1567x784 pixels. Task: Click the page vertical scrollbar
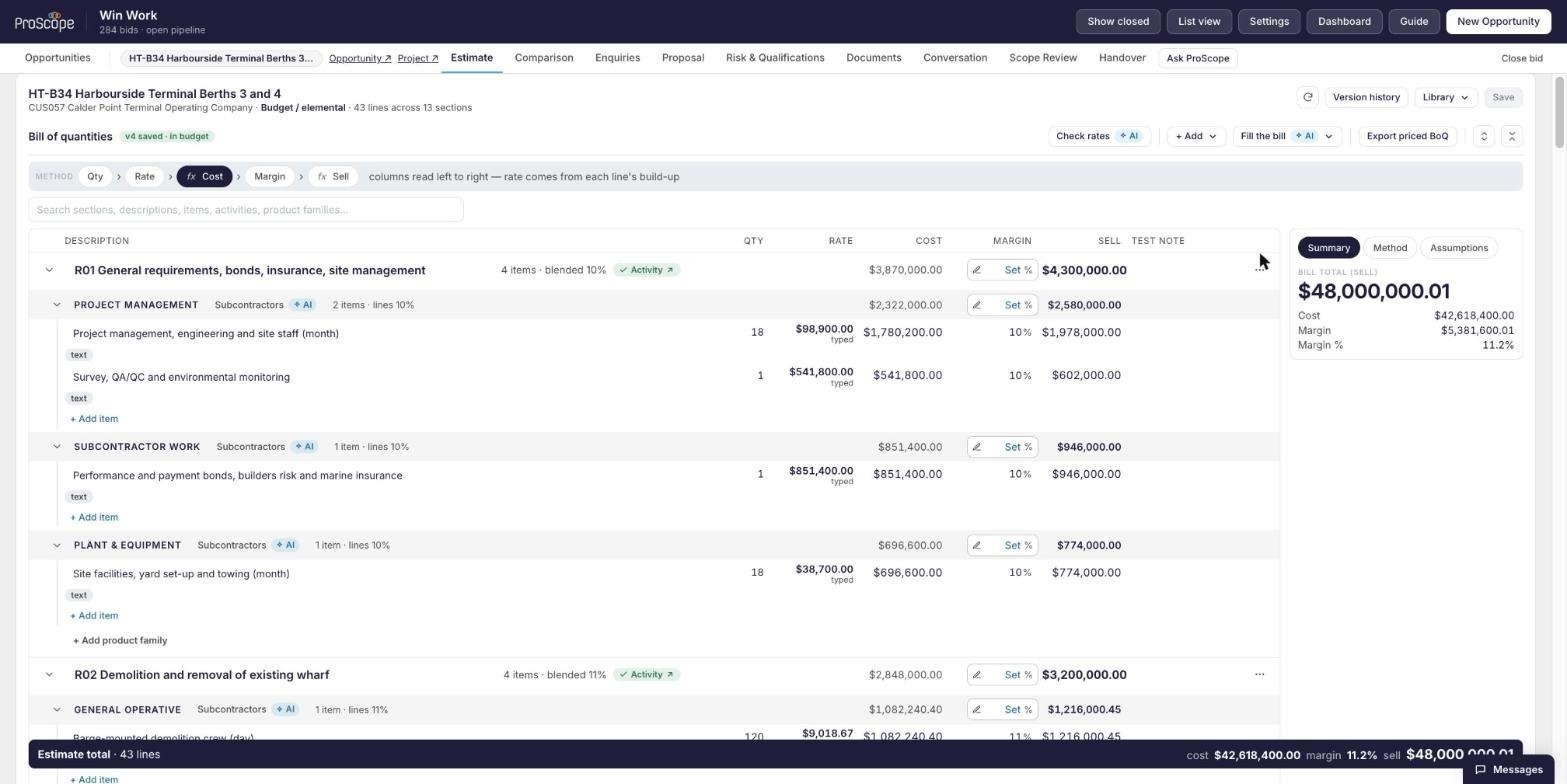pos(1559,113)
